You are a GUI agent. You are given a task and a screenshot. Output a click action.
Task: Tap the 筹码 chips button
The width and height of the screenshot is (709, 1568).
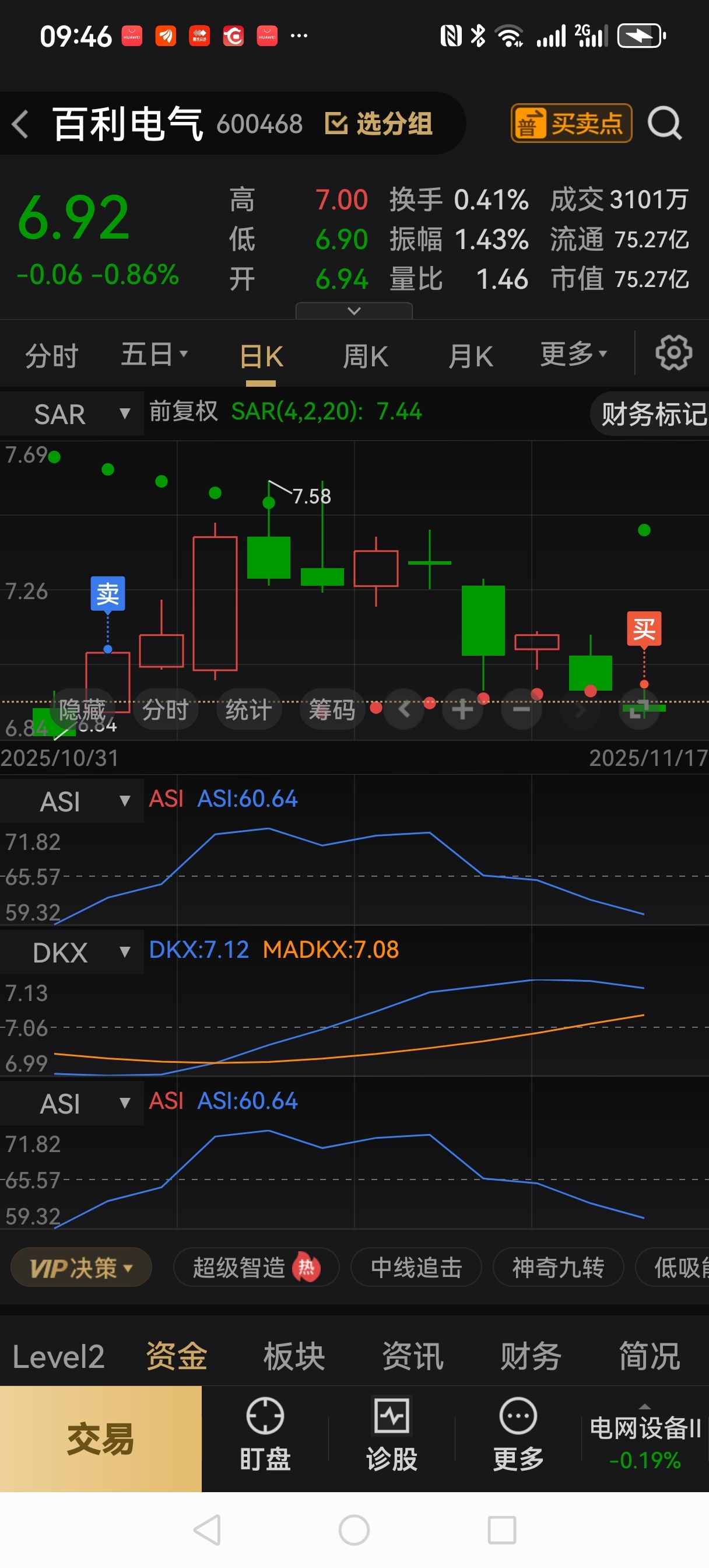[332, 709]
